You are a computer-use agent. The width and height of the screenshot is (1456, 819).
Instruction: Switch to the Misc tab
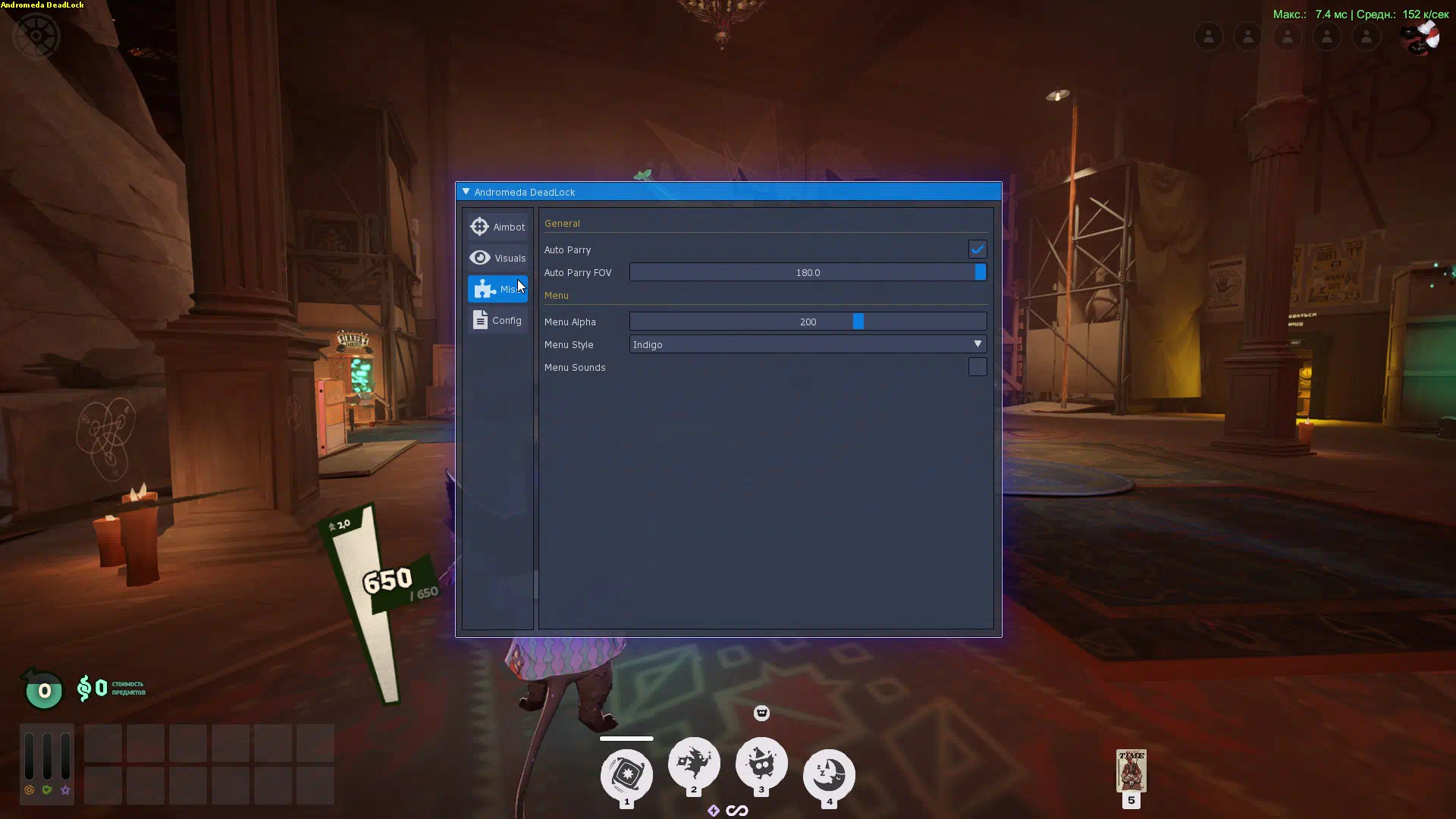tap(497, 289)
